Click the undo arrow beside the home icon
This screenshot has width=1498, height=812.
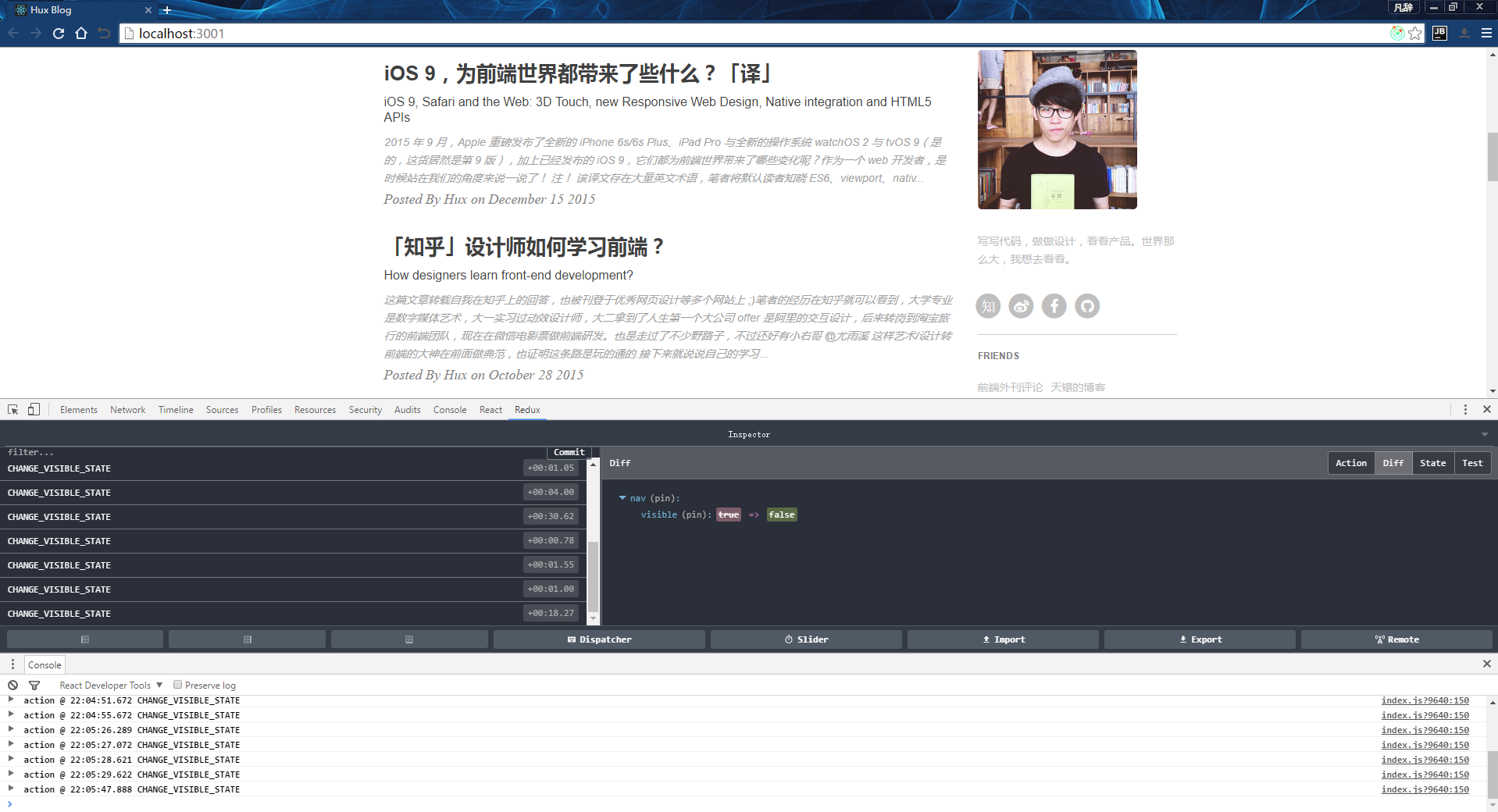[104, 33]
